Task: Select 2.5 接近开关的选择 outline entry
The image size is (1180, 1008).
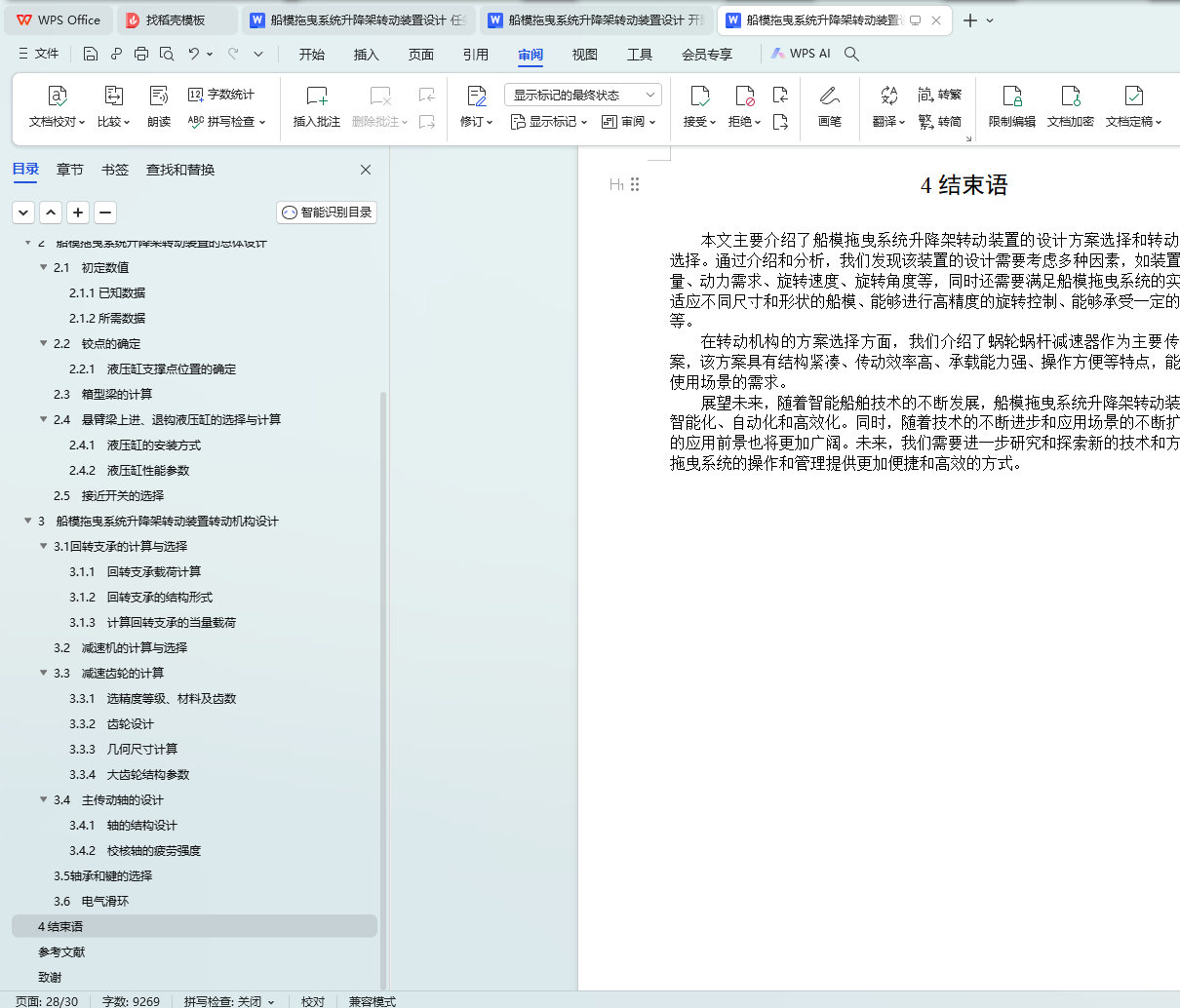Action: coord(108,495)
